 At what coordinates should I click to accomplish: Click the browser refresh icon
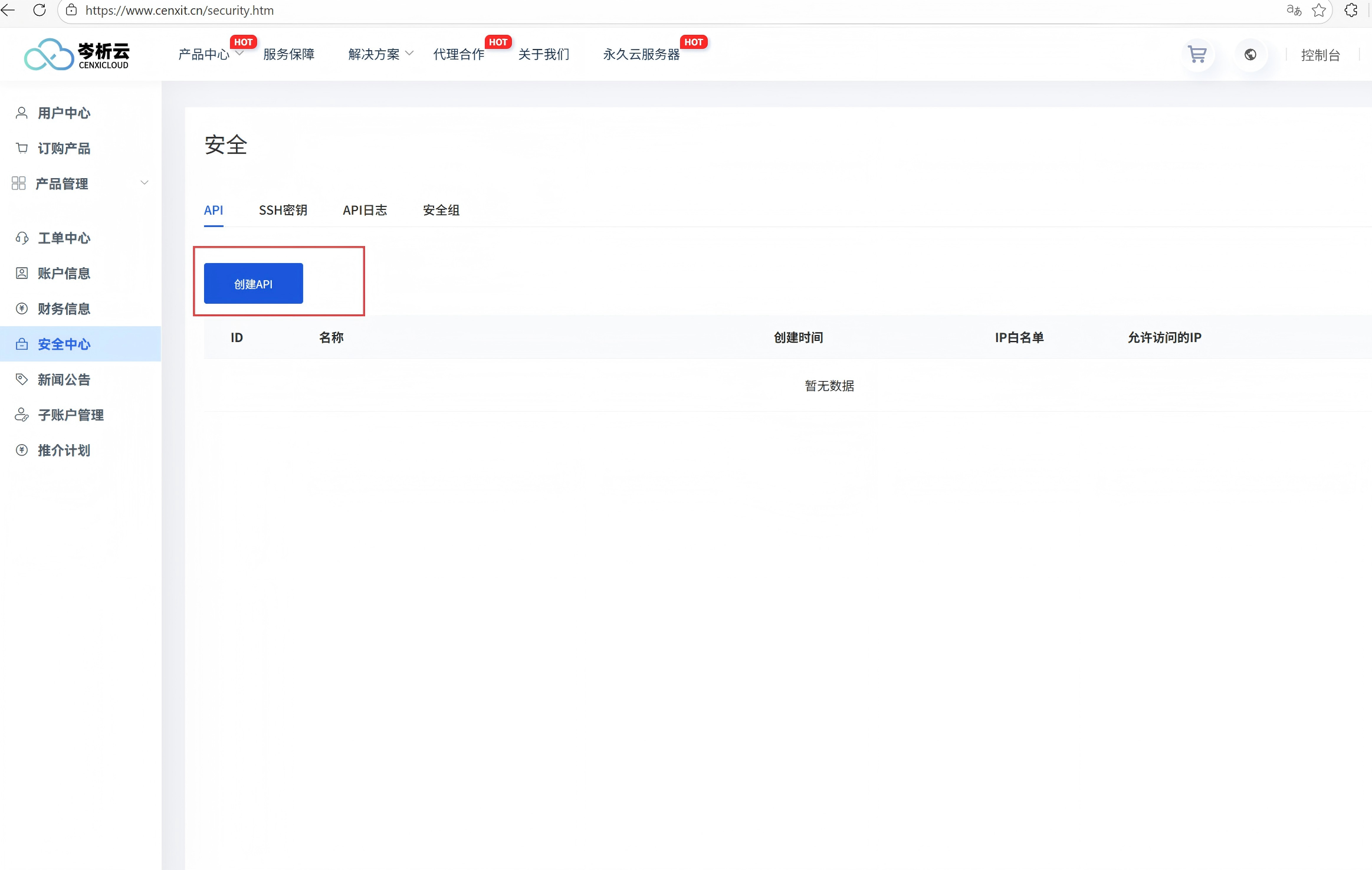(40, 10)
